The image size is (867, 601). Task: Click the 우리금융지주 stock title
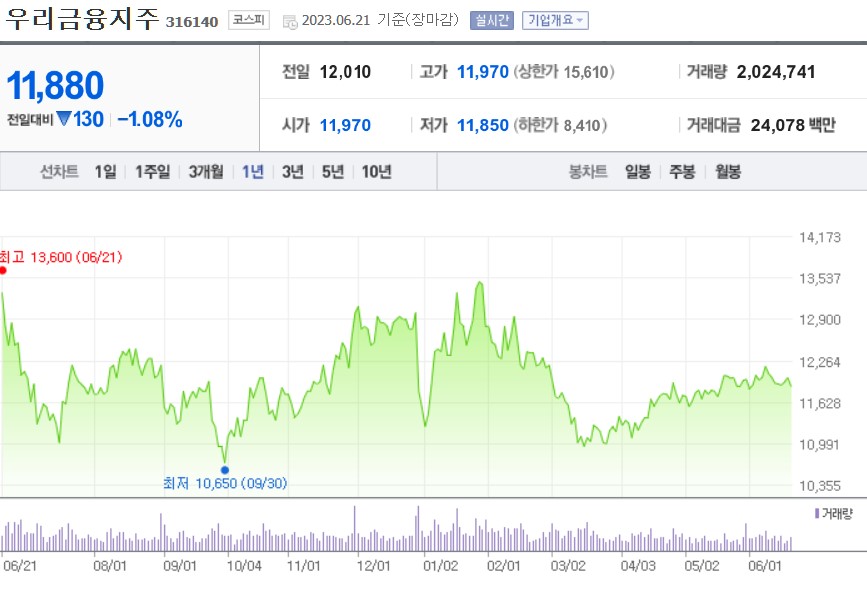click(x=82, y=18)
